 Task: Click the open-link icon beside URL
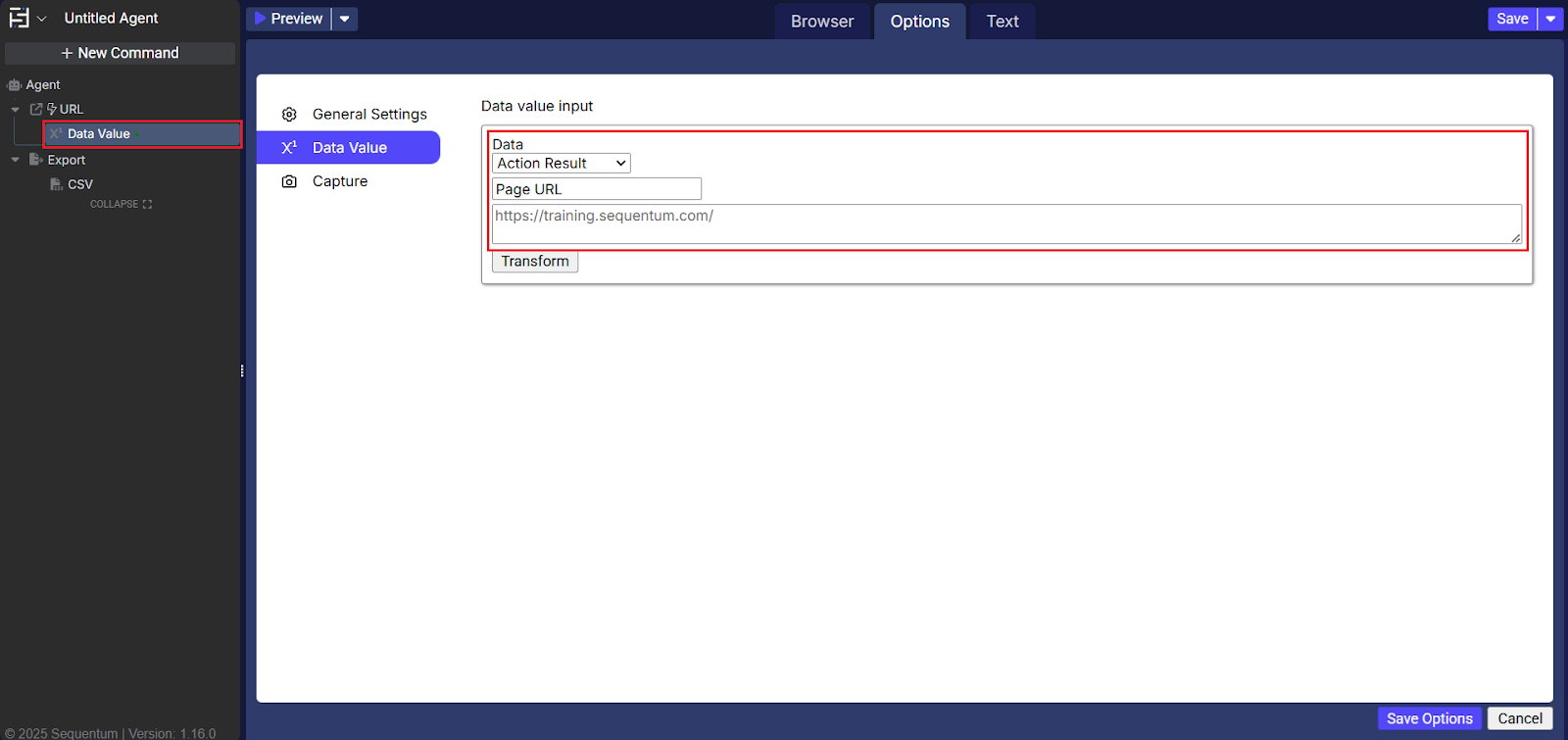coord(36,109)
